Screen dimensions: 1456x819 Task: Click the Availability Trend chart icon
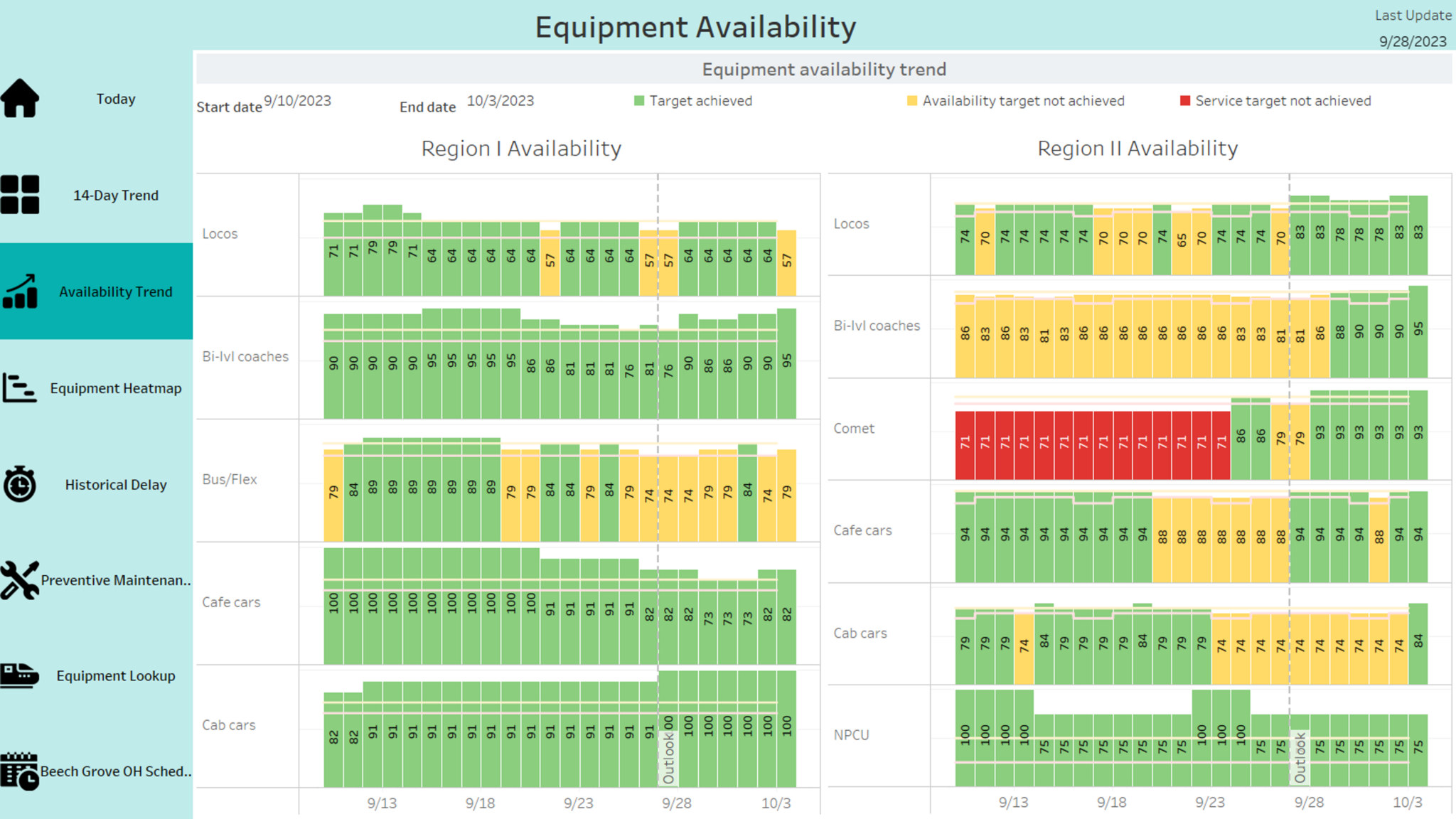tap(21, 291)
